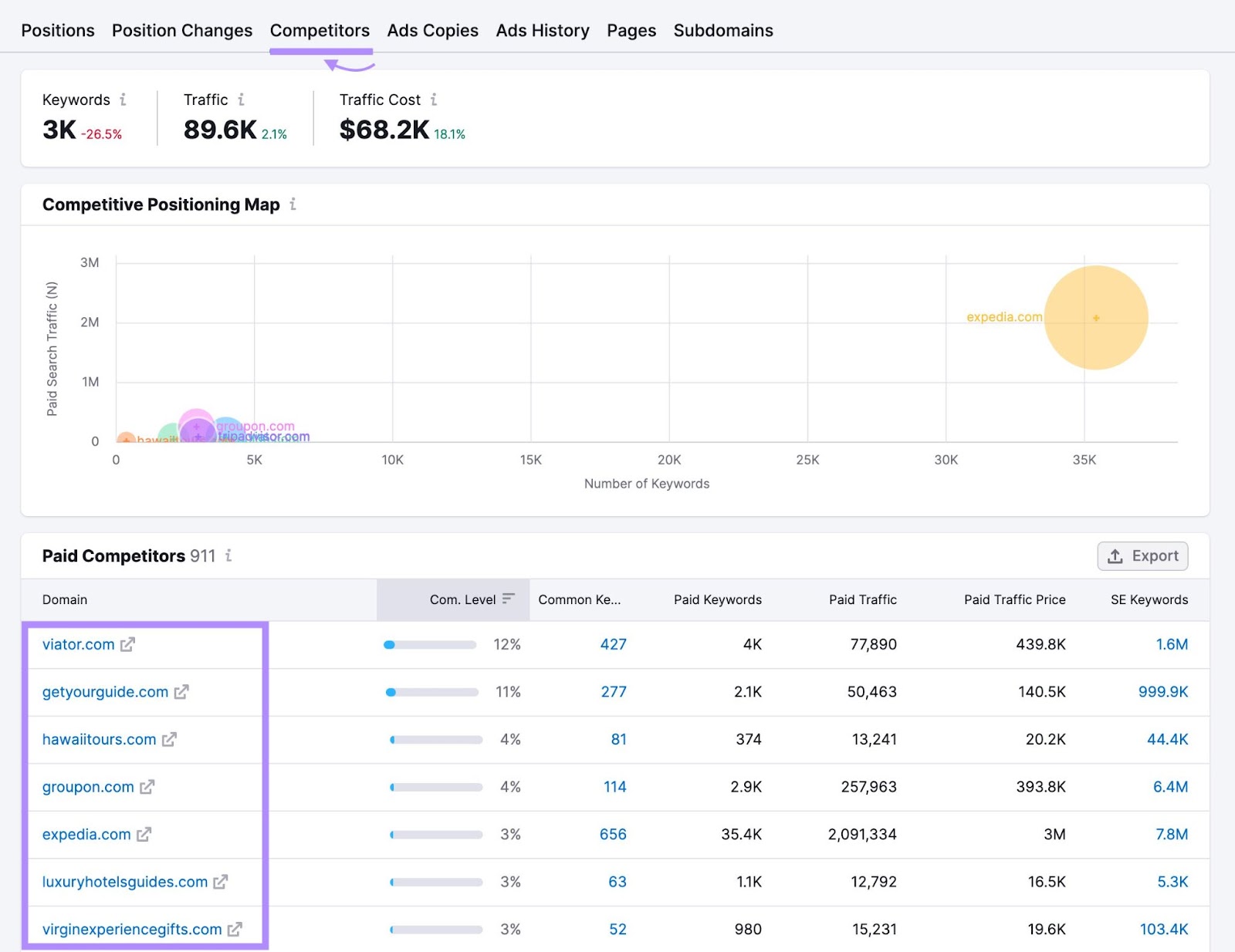Image resolution: width=1235 pixels, height=952 pixels.
Task: Open the Ads History tab
Action: [543, 31]
